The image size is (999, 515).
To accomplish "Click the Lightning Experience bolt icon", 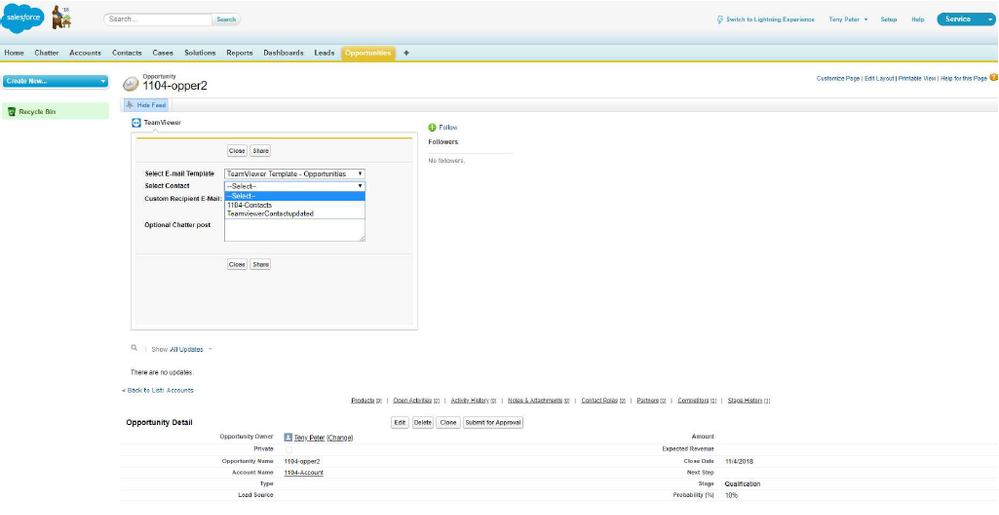I will coord(720,19).
